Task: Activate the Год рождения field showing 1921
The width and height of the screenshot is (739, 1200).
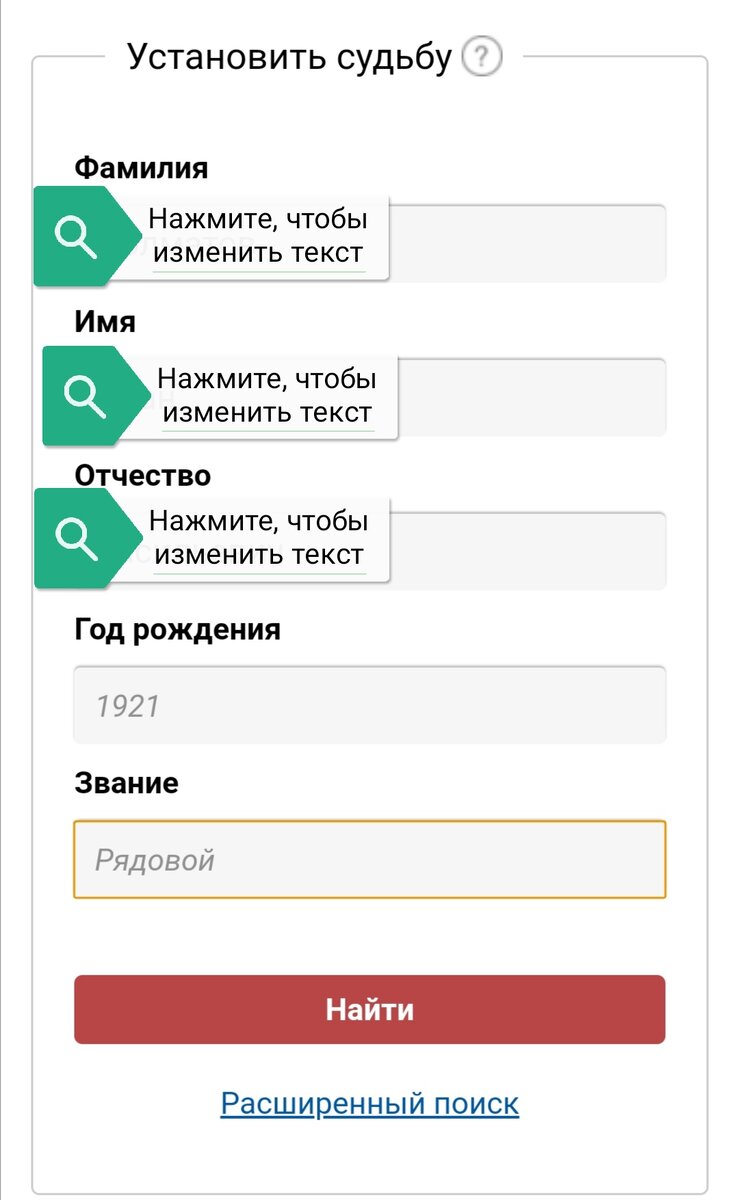Action: point(369,705)
